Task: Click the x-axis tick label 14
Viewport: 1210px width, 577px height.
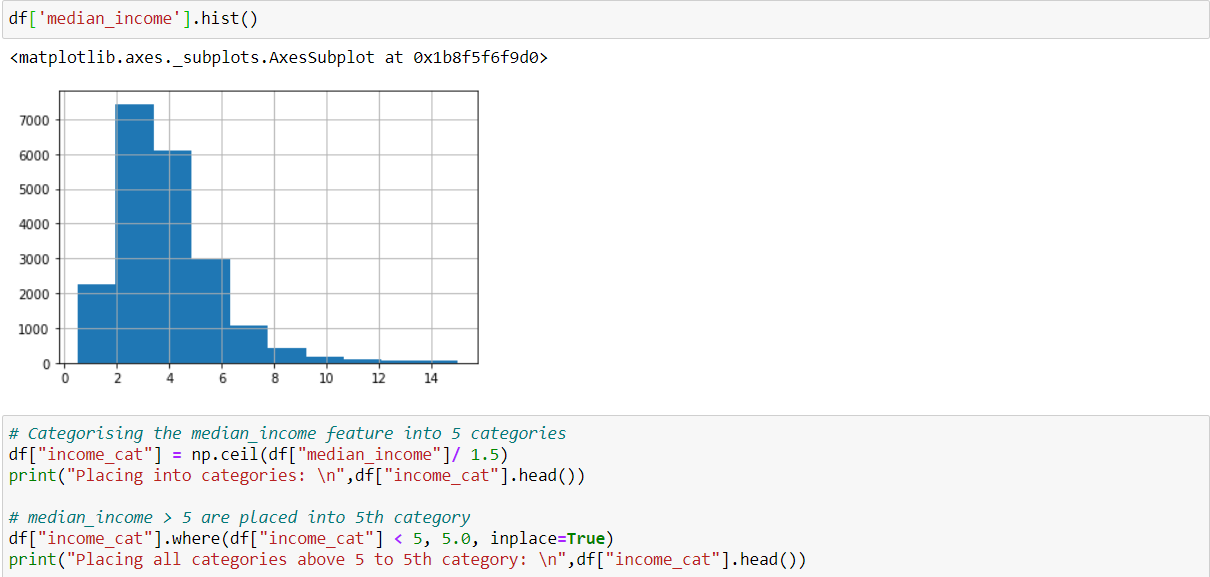Action: click(x=432, y=378)
